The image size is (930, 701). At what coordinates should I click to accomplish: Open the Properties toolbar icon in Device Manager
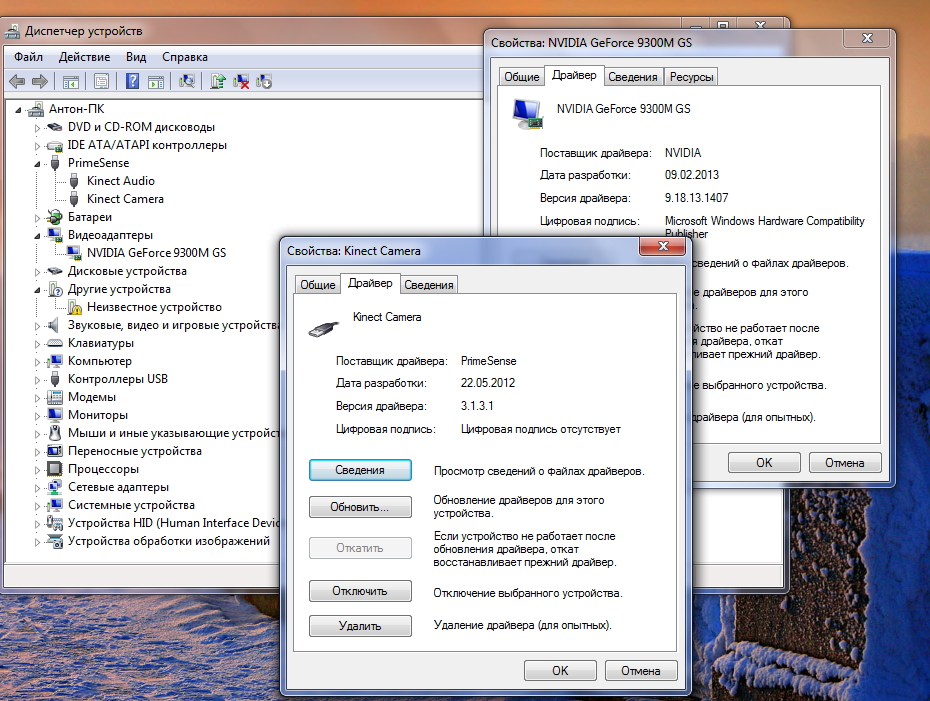pyautogui.click(x=101, y=81)
